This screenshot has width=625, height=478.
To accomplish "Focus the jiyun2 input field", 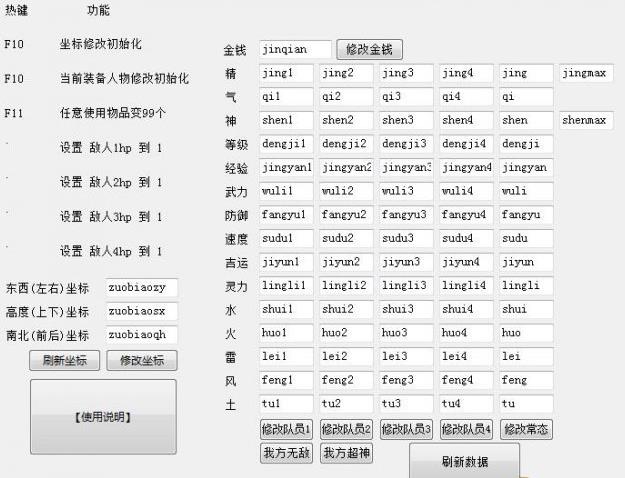I will point(346,262).
